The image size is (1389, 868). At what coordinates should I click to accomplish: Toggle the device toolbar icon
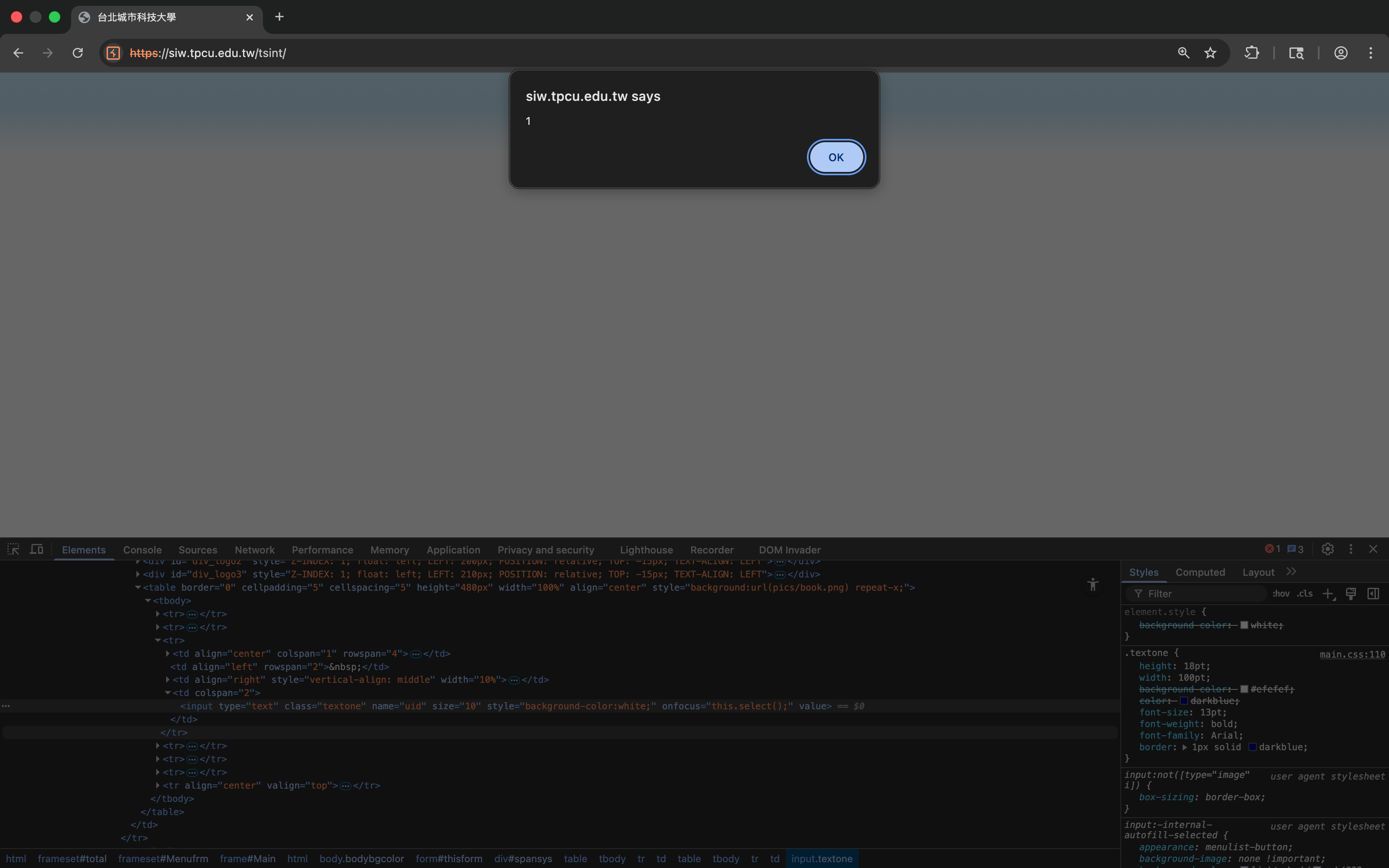tap(37, 549)
